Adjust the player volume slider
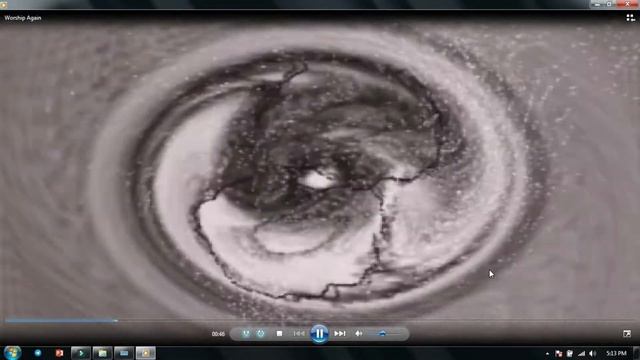Screen dimensions: 640x360 pos(386,334)
